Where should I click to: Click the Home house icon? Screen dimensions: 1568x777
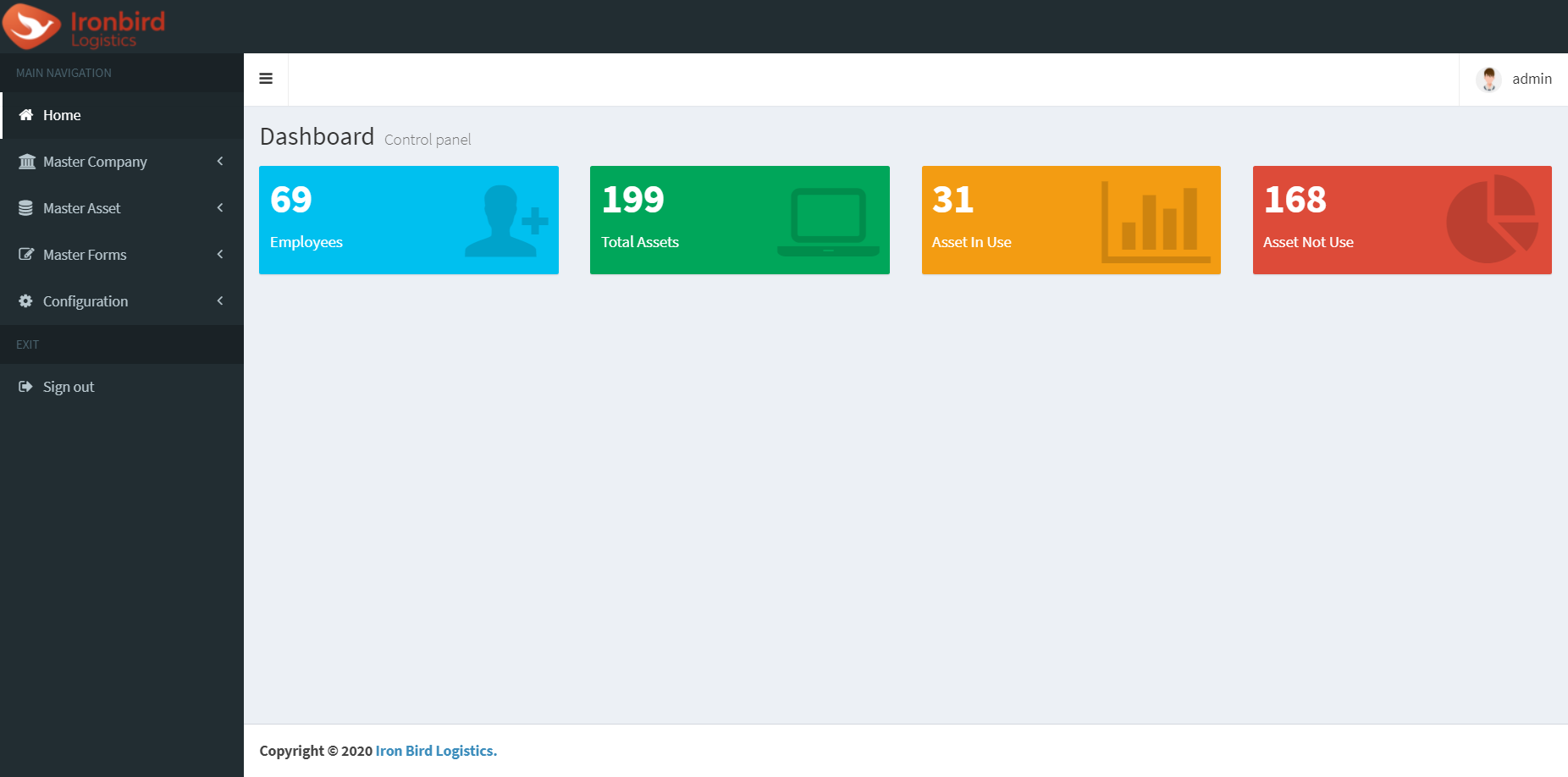point(26,115)
